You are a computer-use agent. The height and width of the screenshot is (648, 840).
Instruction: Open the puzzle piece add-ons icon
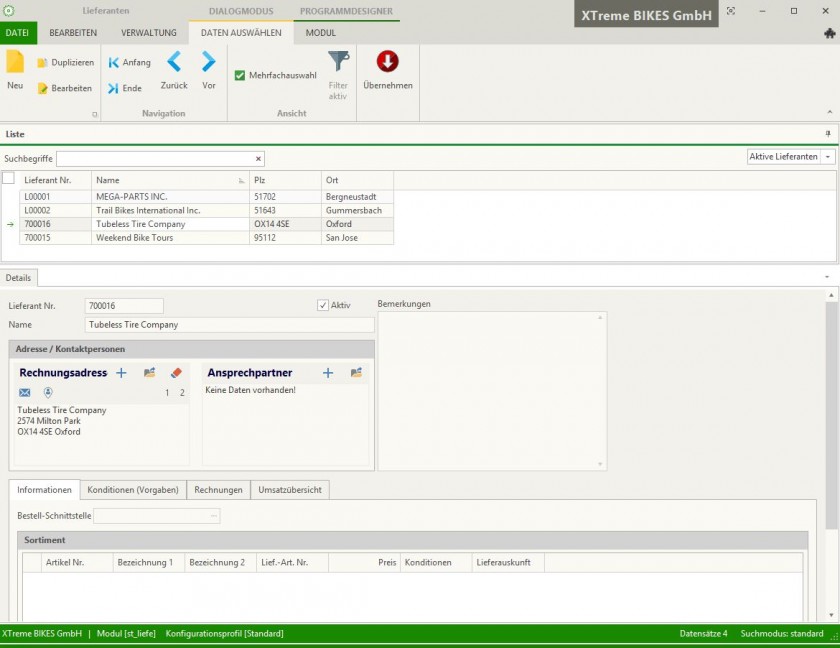tap(829, 33)
